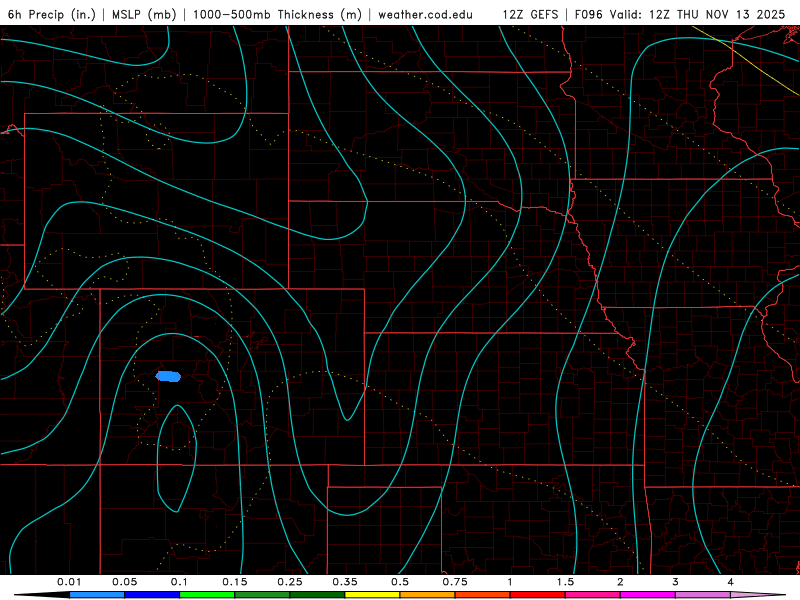Click the 0.75 legend value
Screen dimensions: 800x600
[455, 582]
